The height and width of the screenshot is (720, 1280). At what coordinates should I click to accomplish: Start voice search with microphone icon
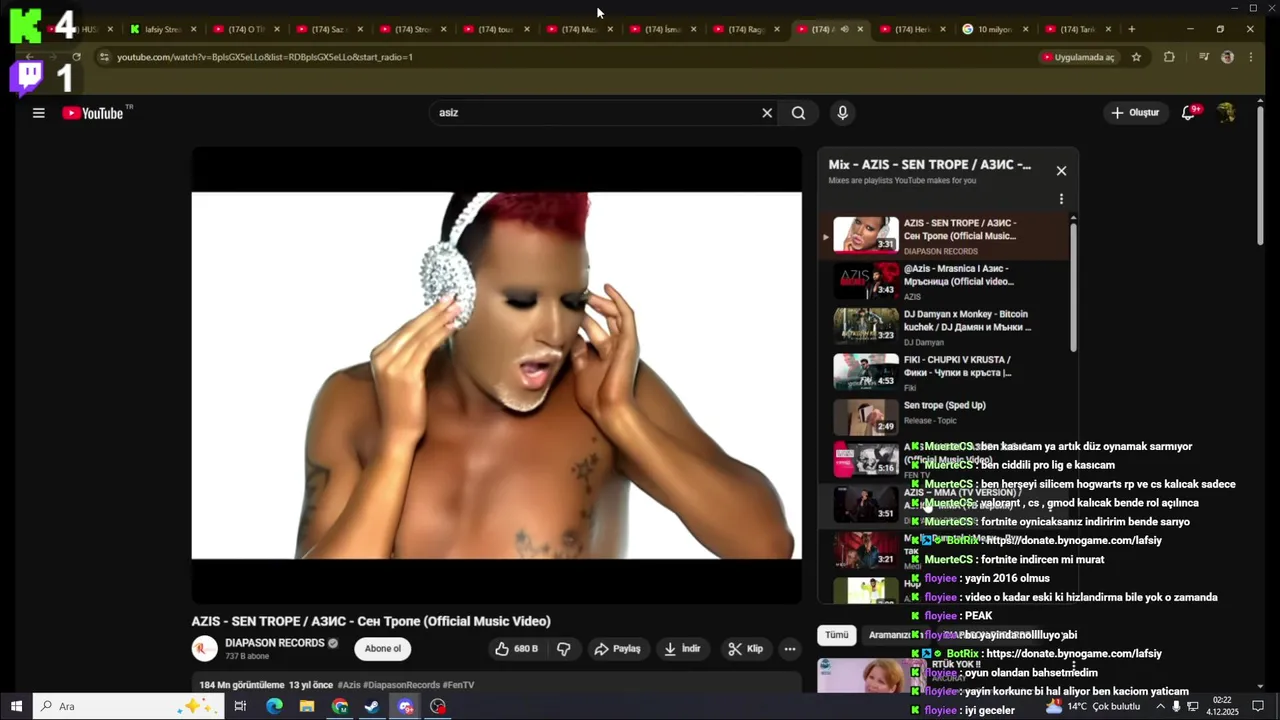coord(842,113)
